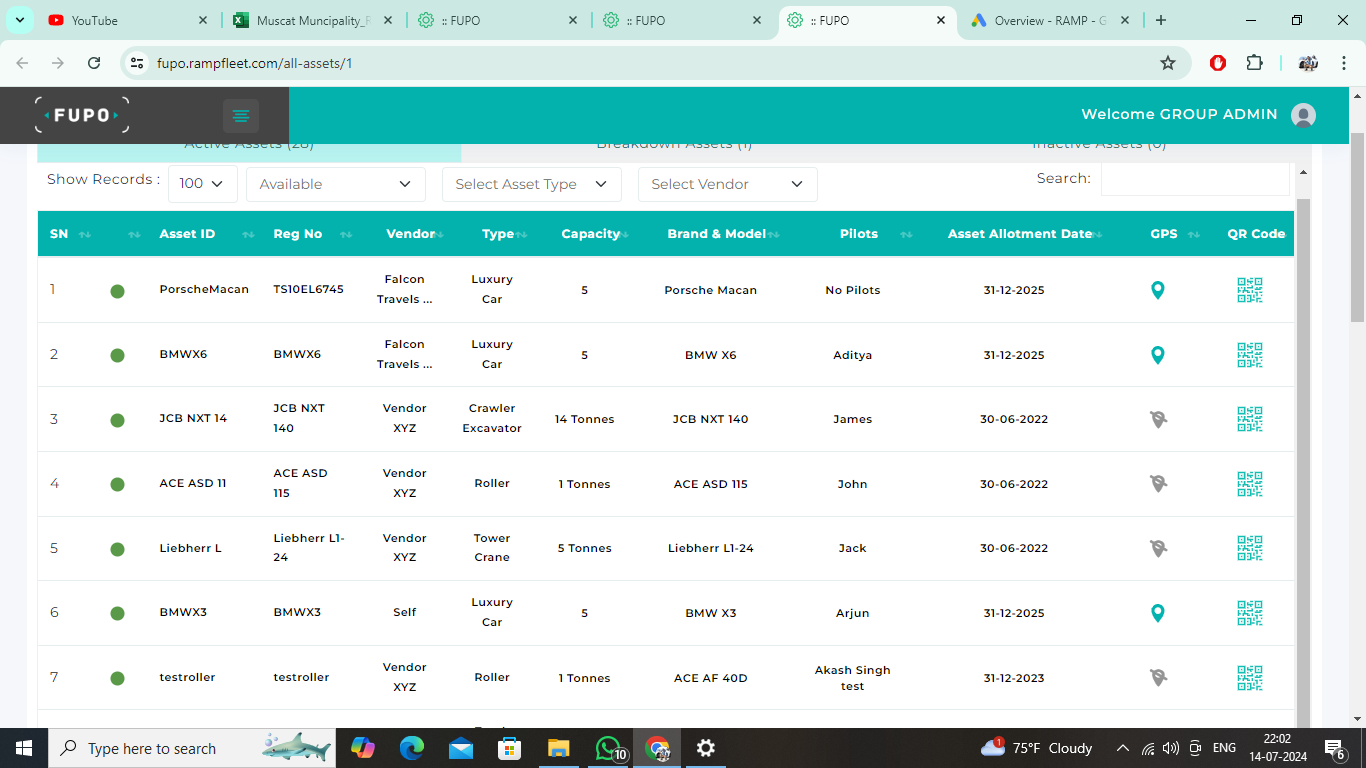The image size is (1366, 768).
Task: Click the FUPO logo
Action: [x=82, y=115]
